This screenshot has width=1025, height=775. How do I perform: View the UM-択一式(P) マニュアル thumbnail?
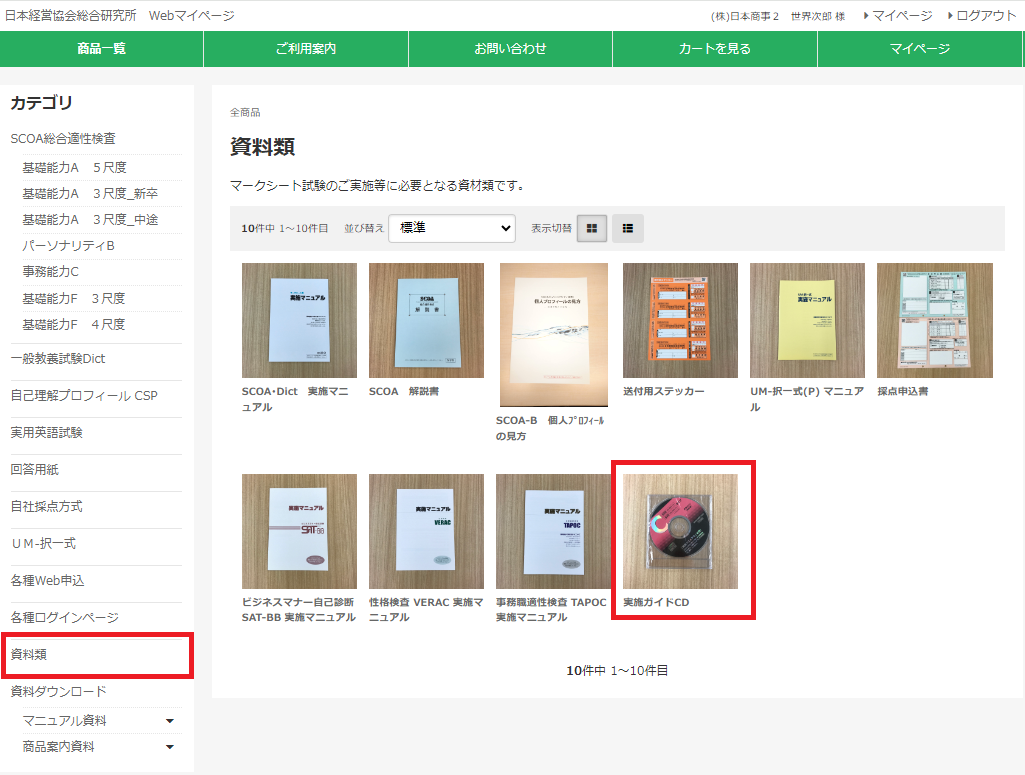tap(807, 320)
